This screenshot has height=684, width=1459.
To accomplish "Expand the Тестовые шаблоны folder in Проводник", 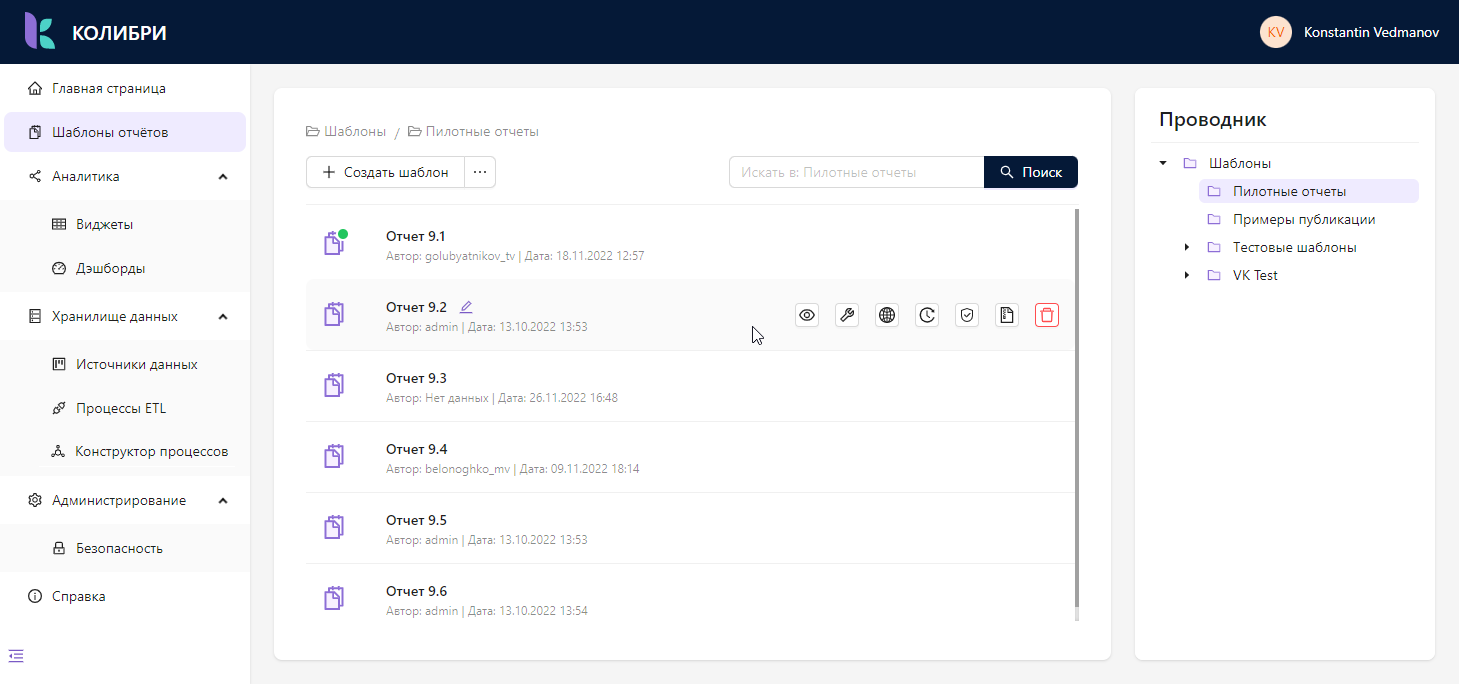I will click(1187, 247).
